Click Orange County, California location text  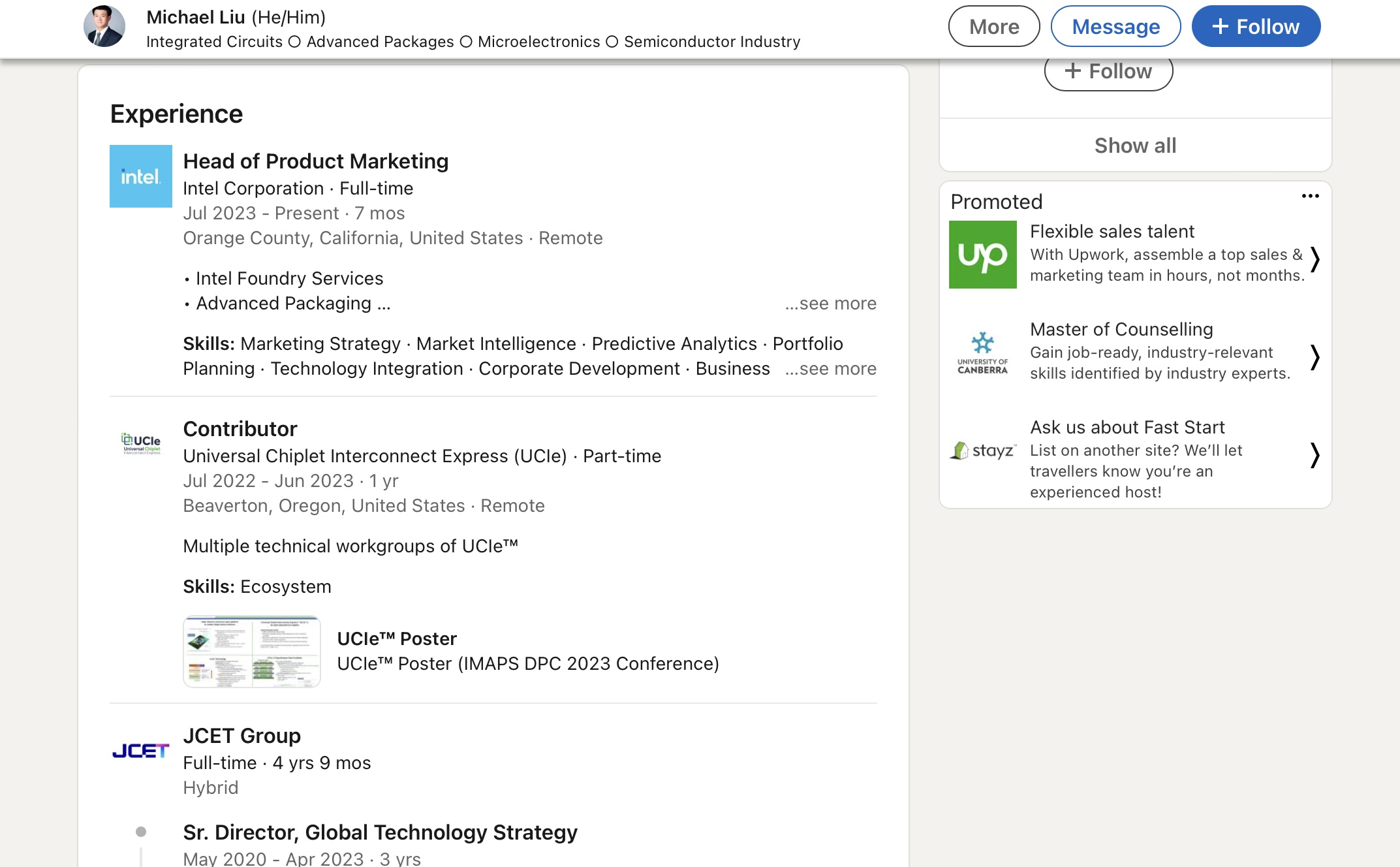pyautogui.click(x=393, y=238)
